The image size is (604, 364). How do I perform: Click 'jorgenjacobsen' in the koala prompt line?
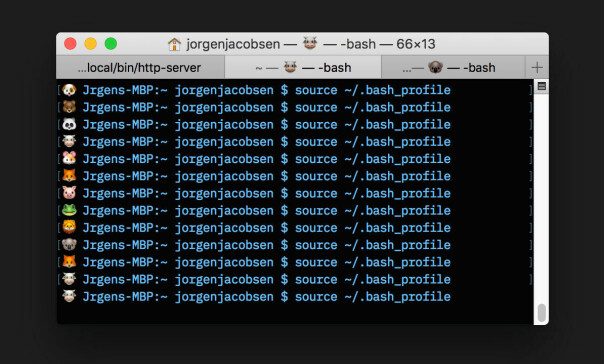[x=224, y=245]
